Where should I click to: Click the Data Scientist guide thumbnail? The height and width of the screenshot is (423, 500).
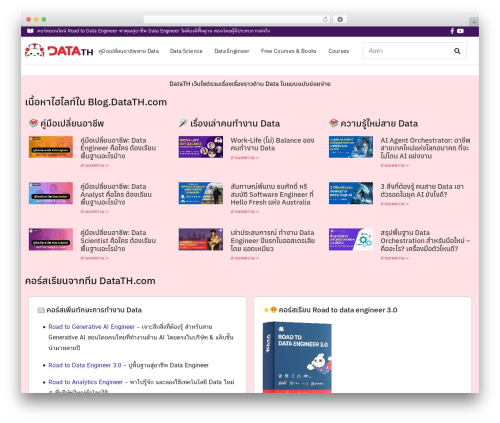coord(51,239)
